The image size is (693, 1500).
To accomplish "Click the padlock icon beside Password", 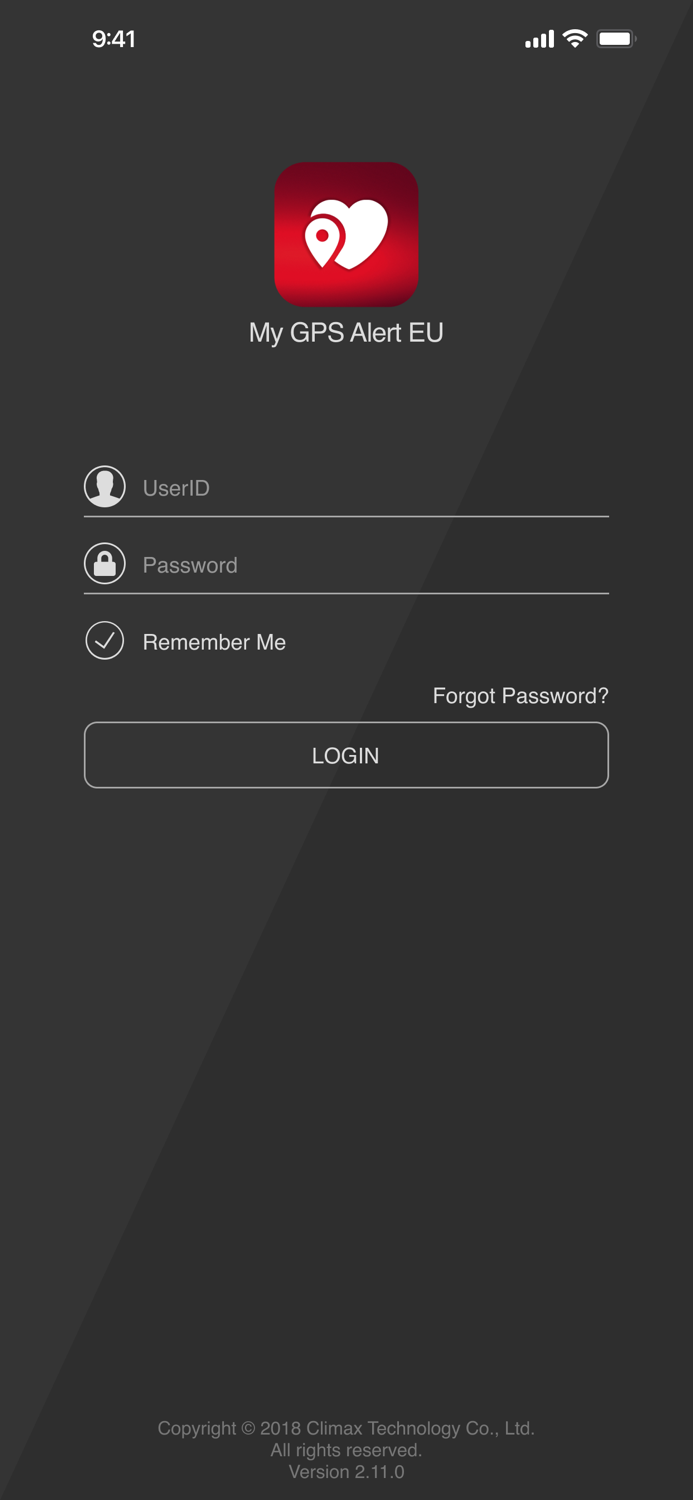I will (x=105, y=564).
